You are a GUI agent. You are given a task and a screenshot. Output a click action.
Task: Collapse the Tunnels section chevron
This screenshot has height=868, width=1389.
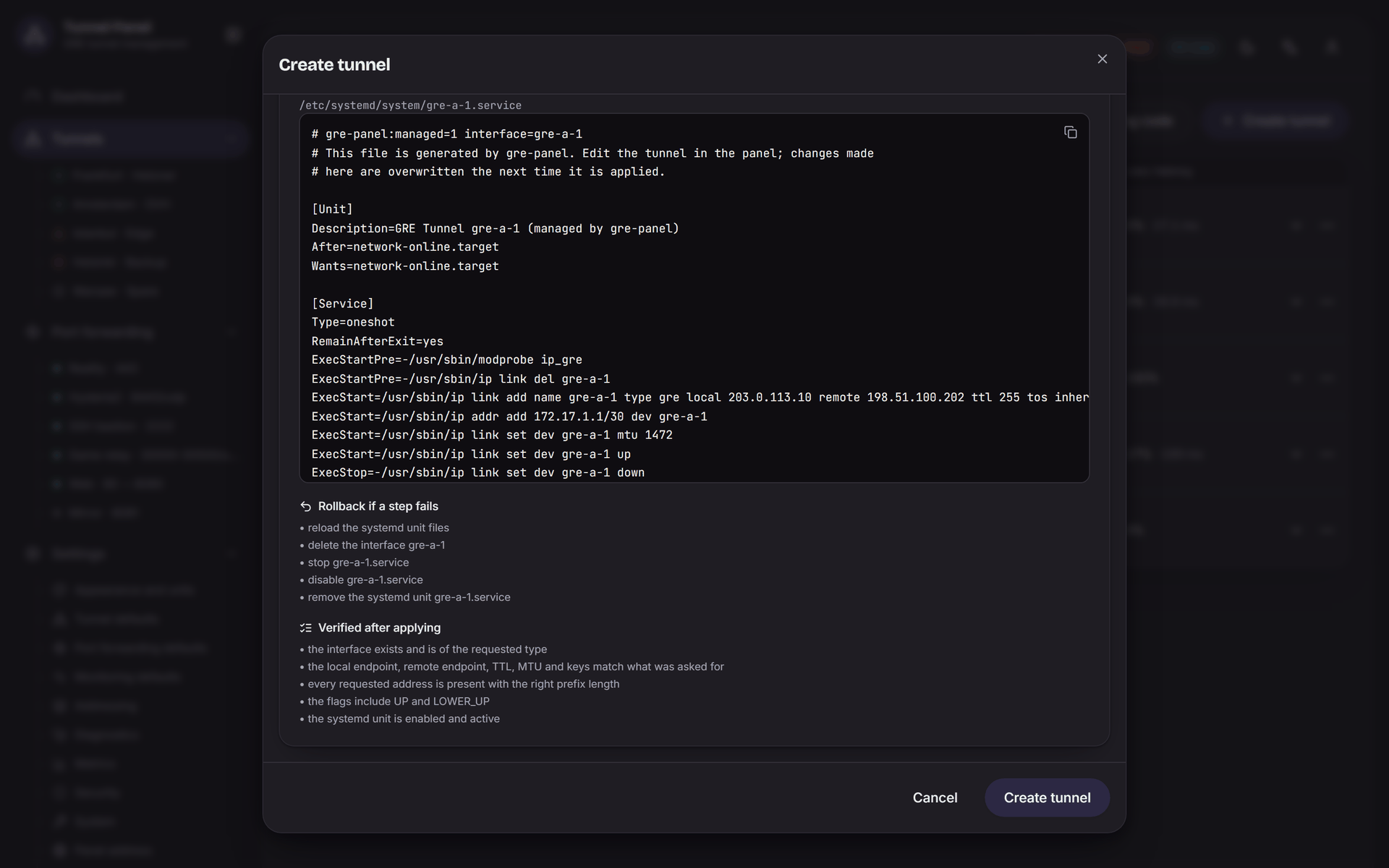[x=232, y=139]
